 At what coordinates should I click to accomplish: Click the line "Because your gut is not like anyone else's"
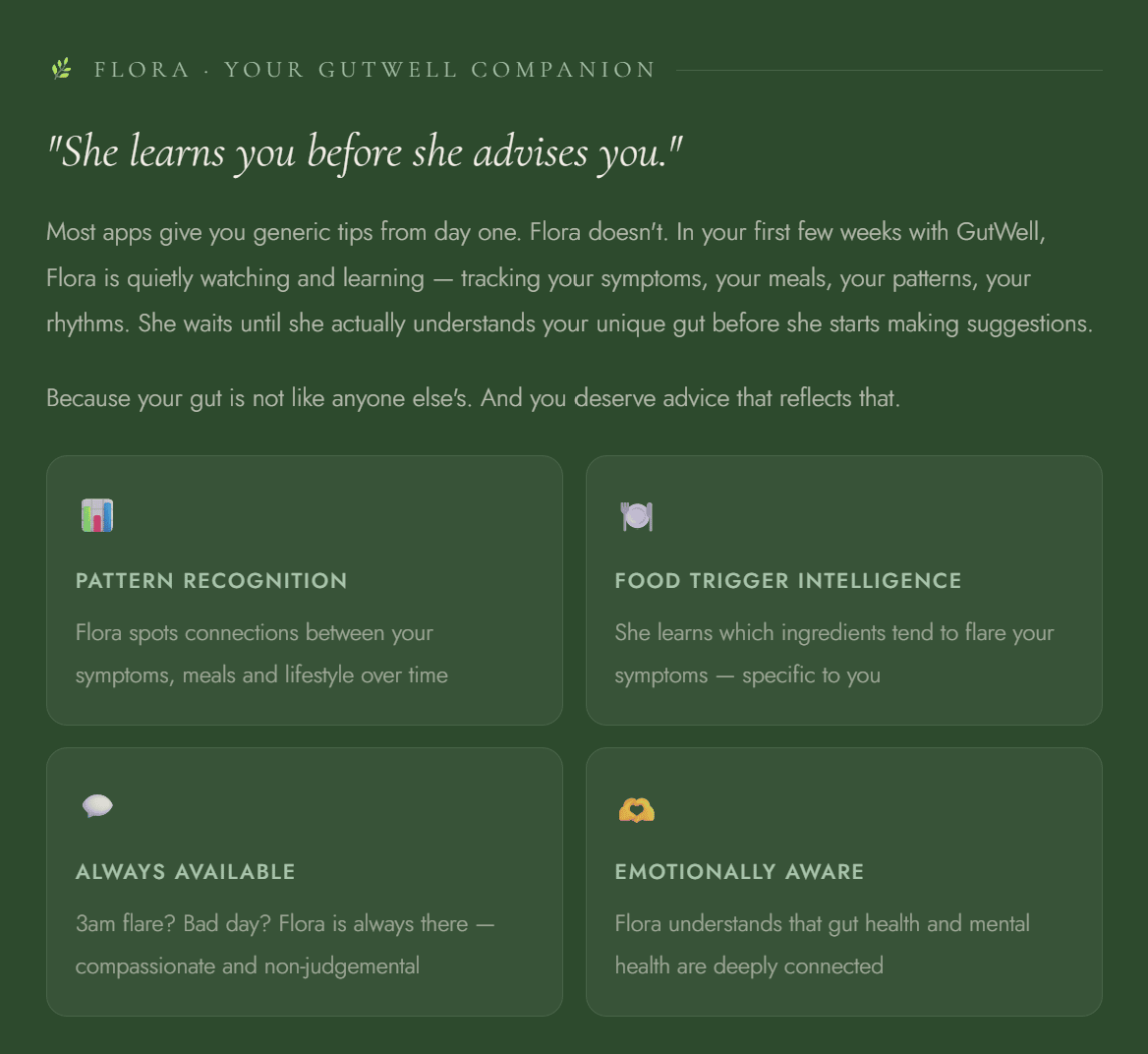473,398
